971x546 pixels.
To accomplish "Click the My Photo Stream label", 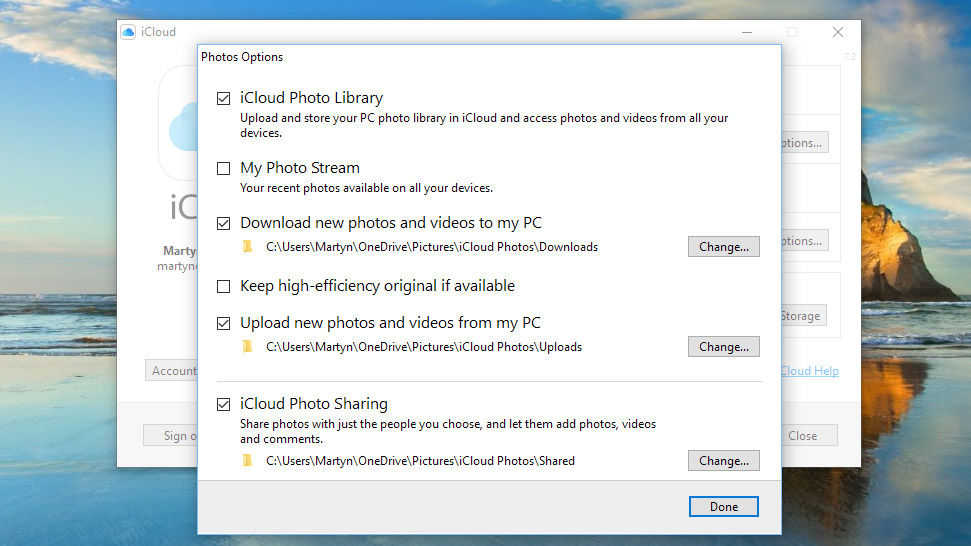I will point(300,168).
